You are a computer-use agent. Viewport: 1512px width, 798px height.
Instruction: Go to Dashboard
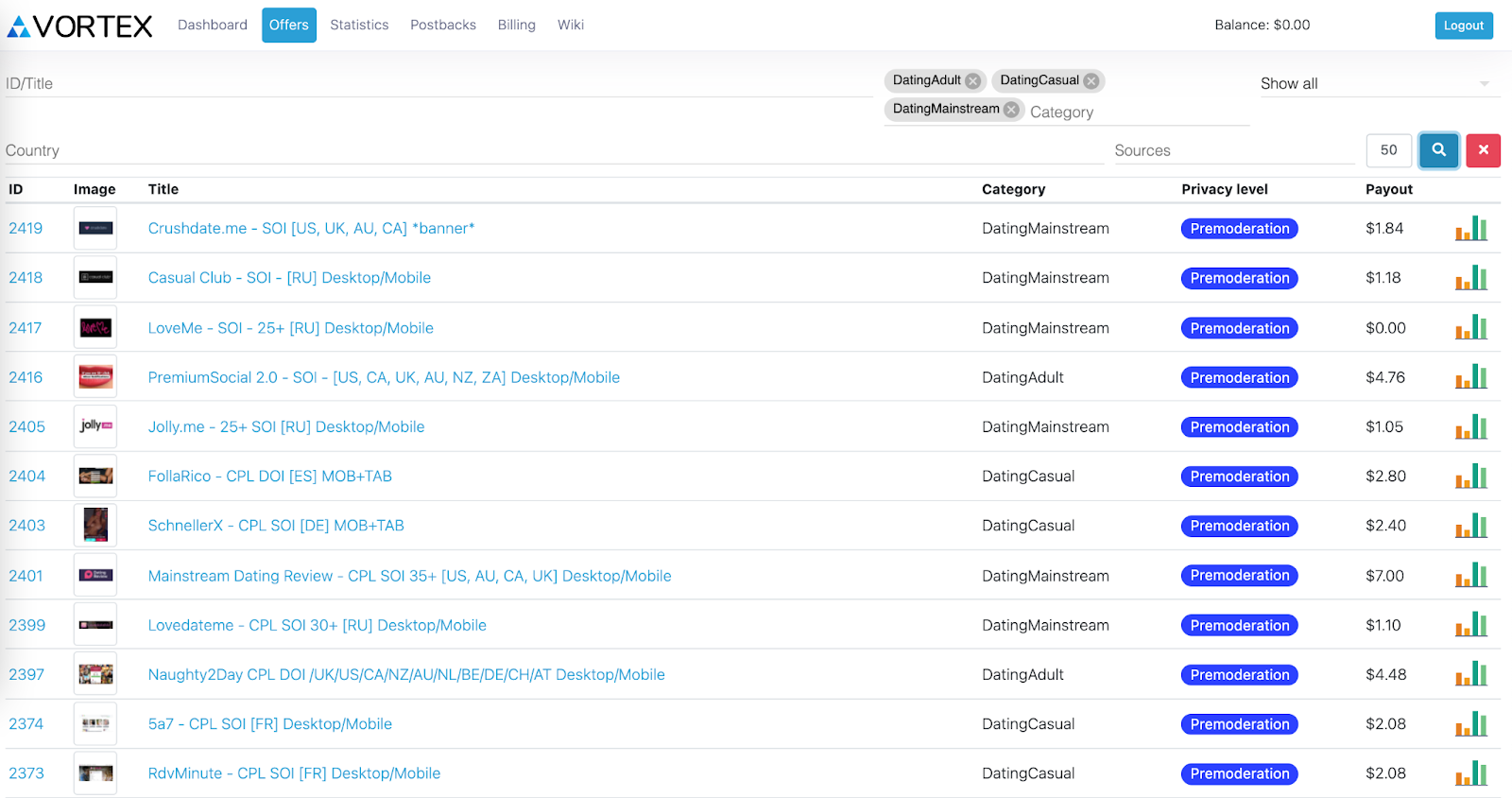point(213,25)
